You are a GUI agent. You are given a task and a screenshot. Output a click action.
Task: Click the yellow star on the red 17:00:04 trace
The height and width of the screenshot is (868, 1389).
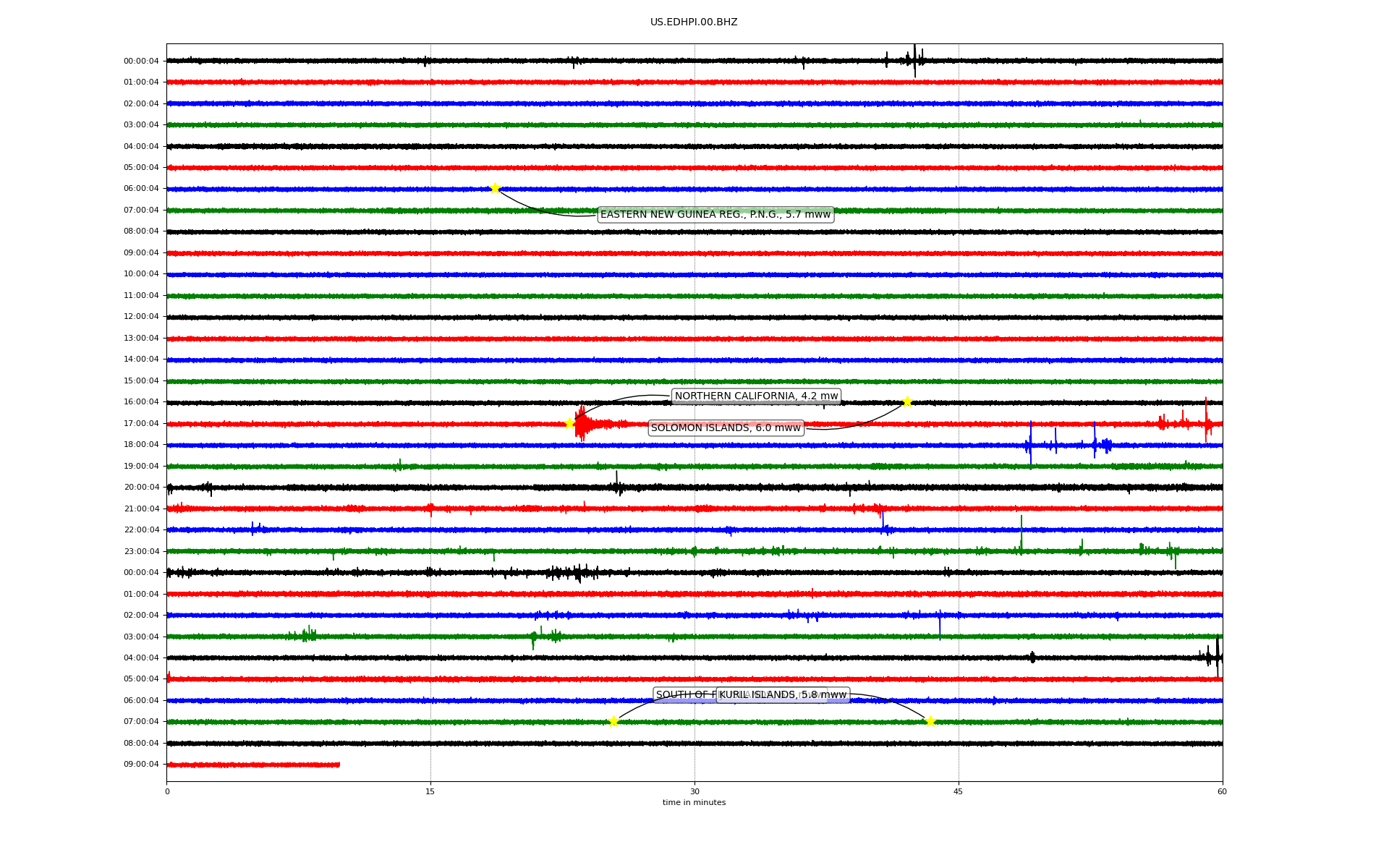point(569,423)
